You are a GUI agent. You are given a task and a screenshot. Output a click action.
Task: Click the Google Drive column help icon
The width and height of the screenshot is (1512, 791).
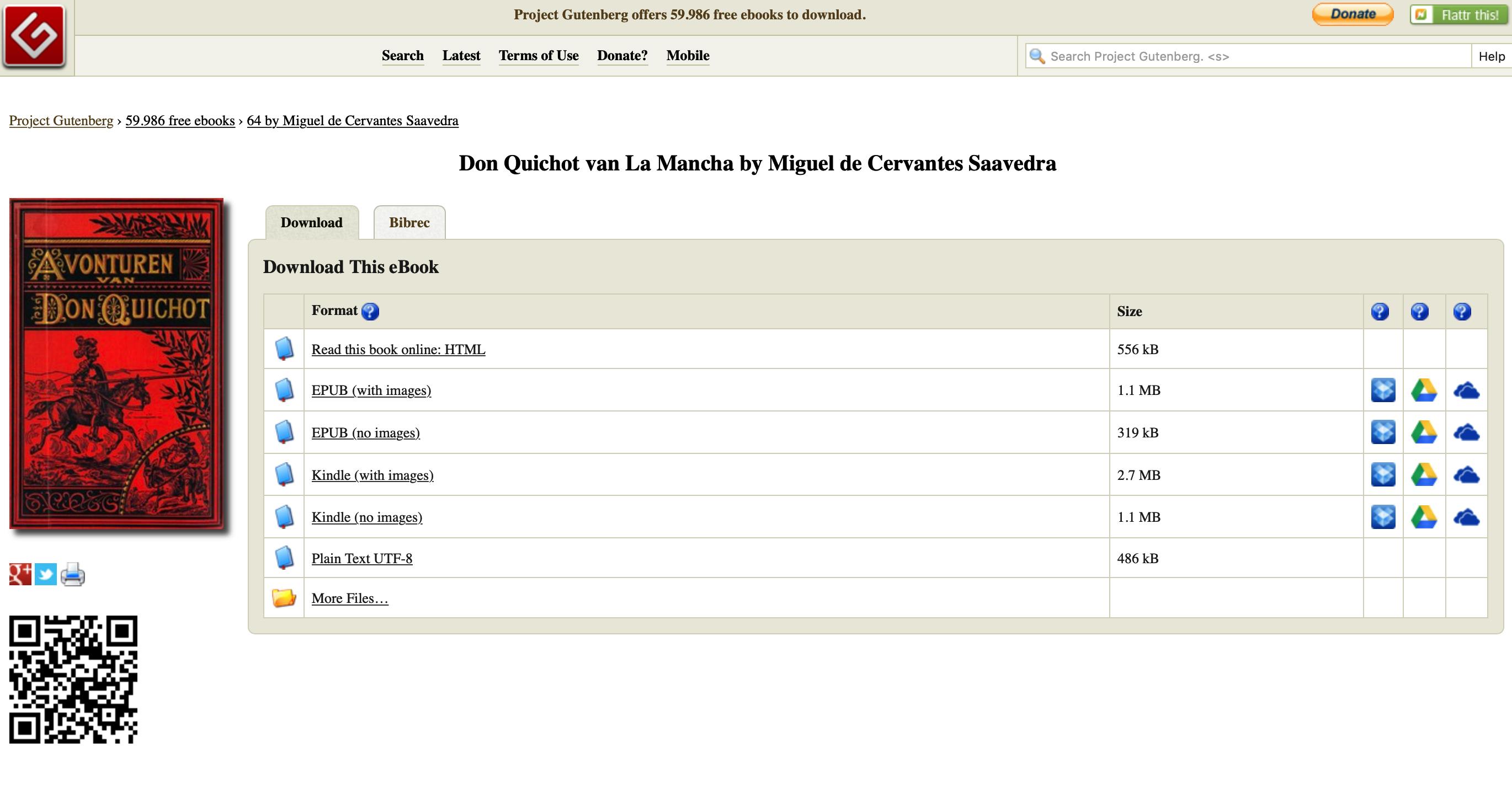click(1419, 311)
